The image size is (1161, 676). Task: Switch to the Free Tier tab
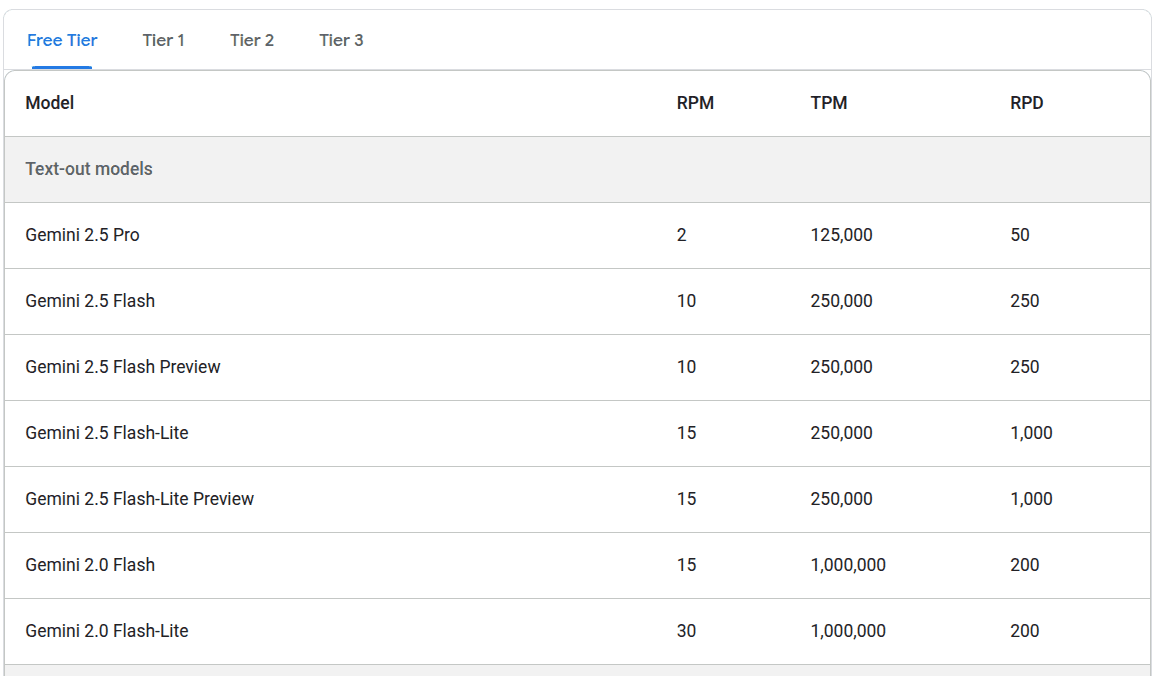[62, 41]
